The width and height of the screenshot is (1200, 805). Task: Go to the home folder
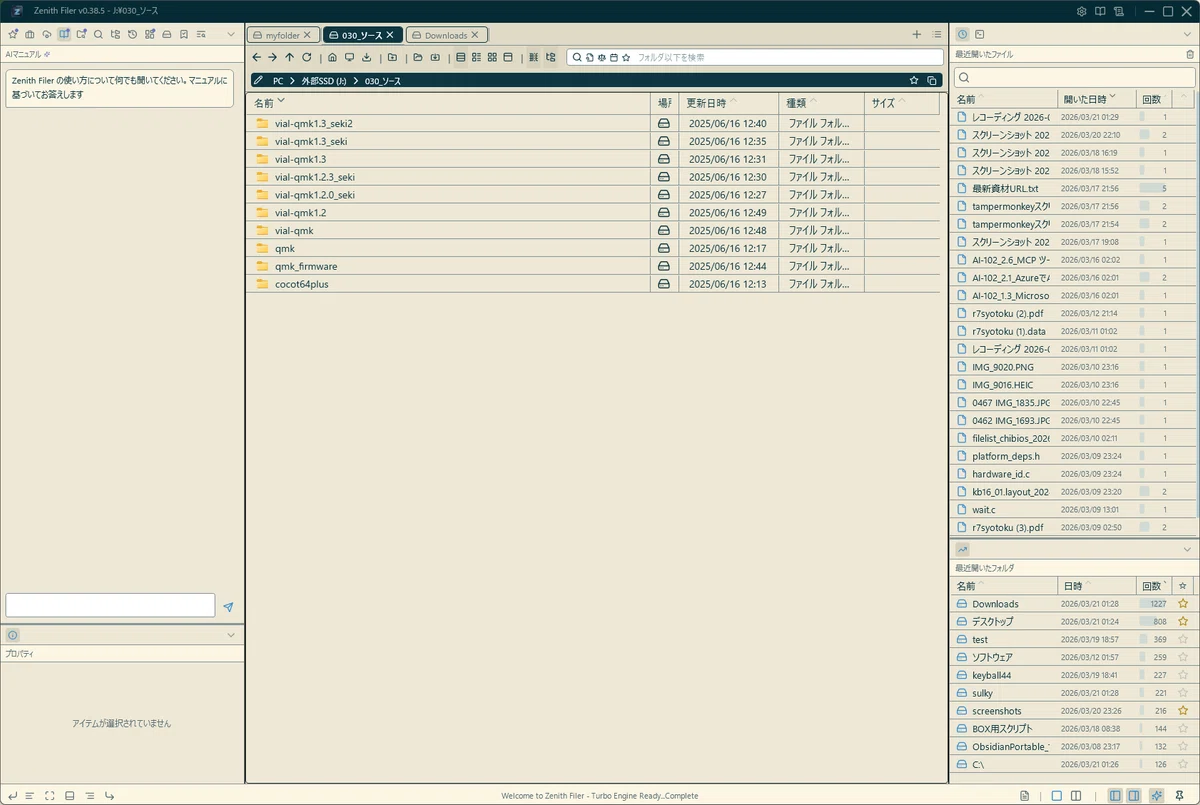click(x=332, y=57)
